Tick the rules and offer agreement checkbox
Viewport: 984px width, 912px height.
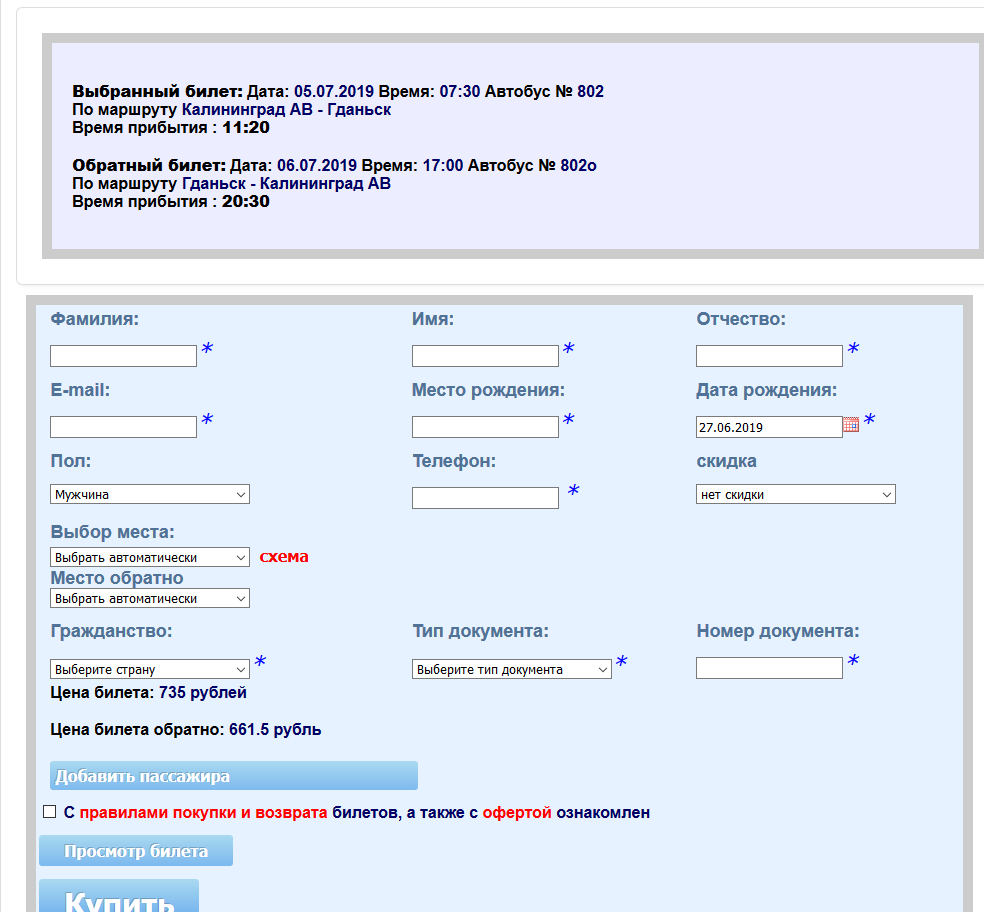(49, 812)
